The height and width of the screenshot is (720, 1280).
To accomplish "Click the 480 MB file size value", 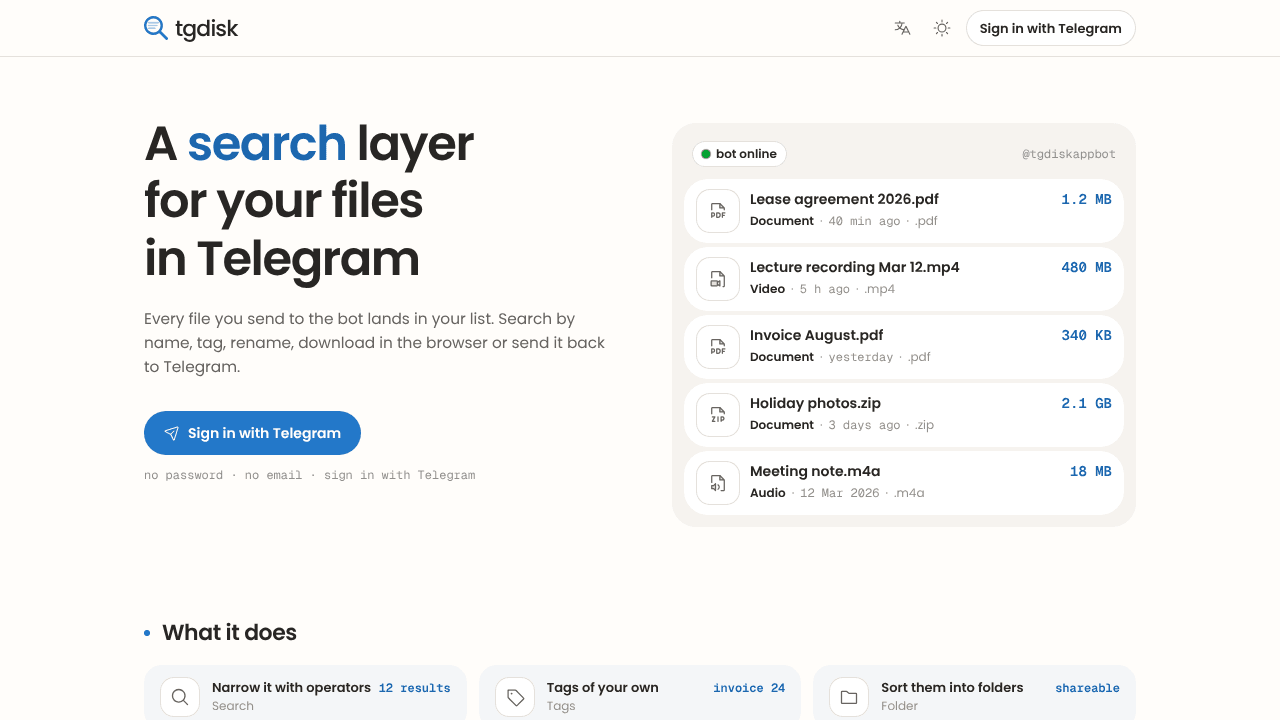I will (x=1086, y=267).
